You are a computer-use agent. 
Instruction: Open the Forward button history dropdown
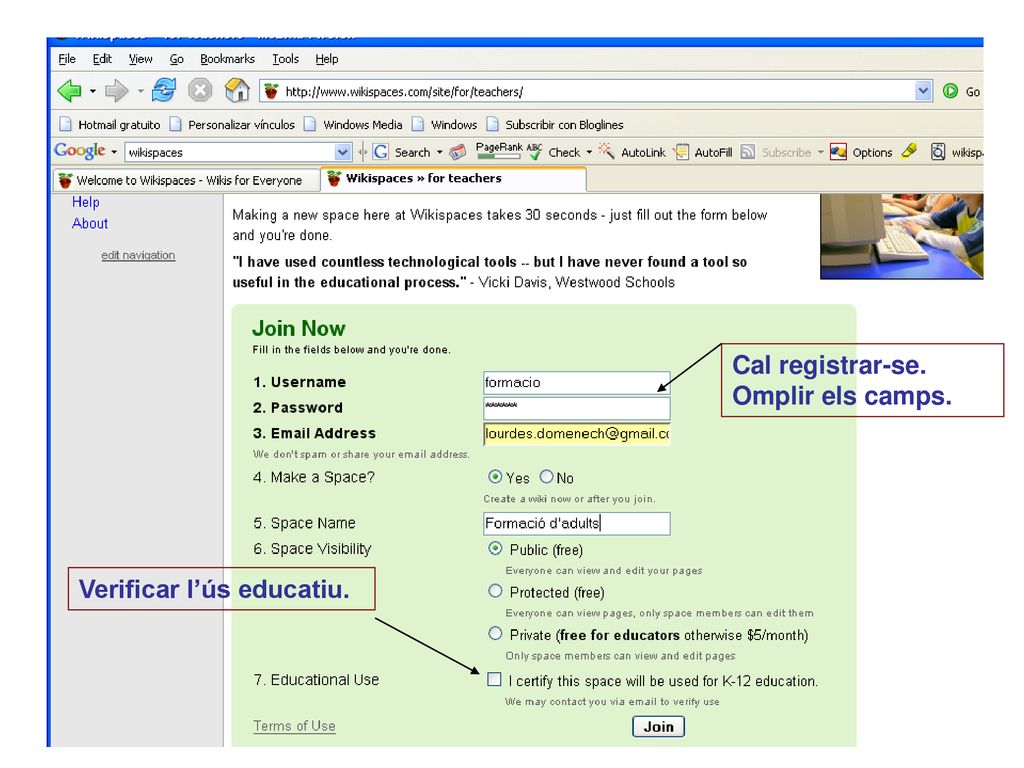point(140,91)
